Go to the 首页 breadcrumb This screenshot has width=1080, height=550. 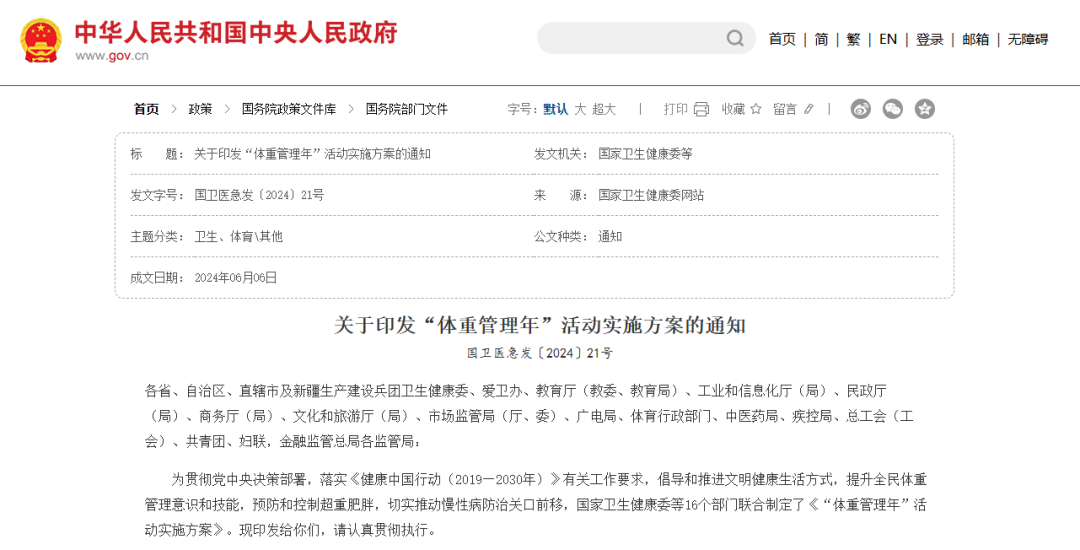pos(146,109)
